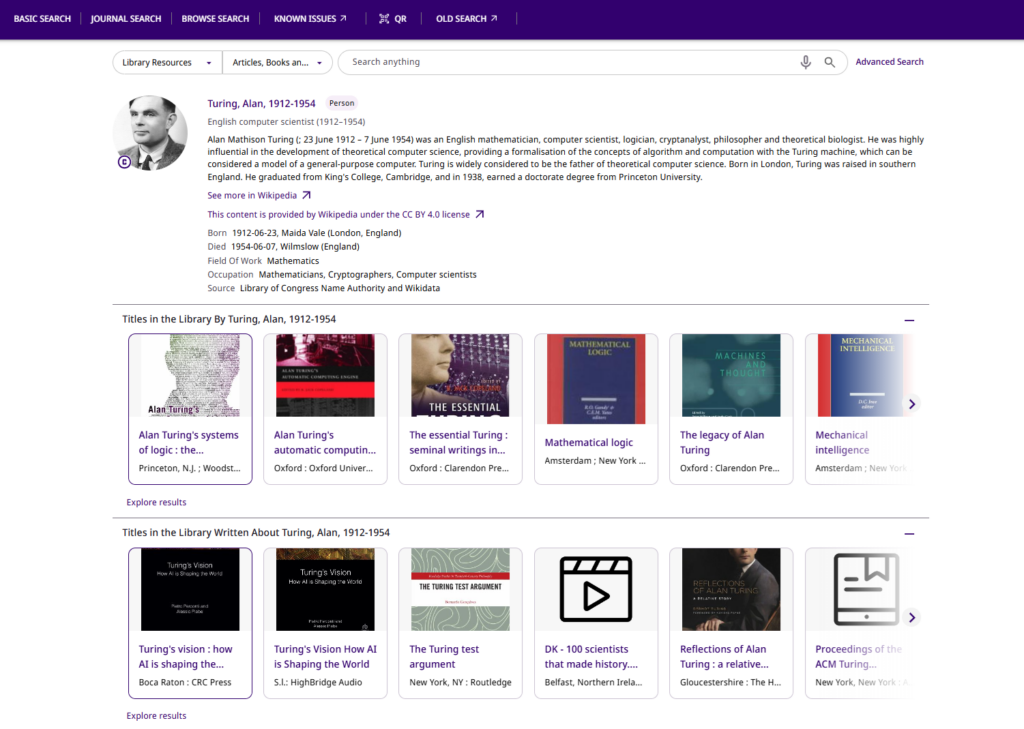
Task: Open the Mechanical intelligence title
Action: (x=842, y=442)
